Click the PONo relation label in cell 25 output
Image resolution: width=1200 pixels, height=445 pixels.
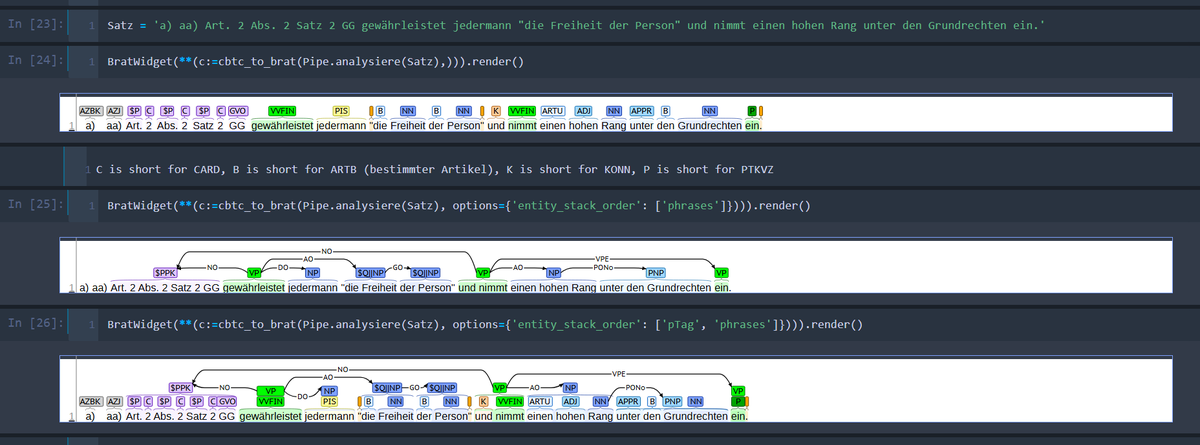(603, 267)
